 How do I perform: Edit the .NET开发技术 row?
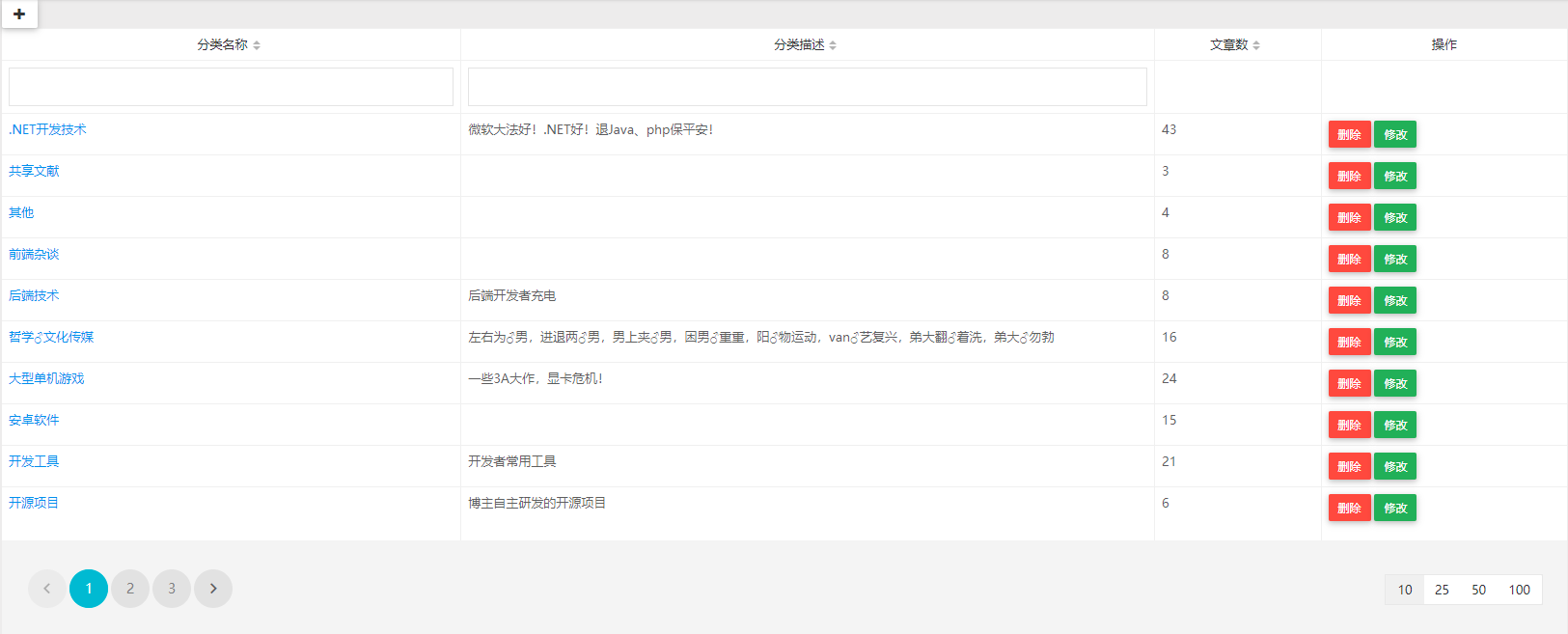coord(1395,135)
